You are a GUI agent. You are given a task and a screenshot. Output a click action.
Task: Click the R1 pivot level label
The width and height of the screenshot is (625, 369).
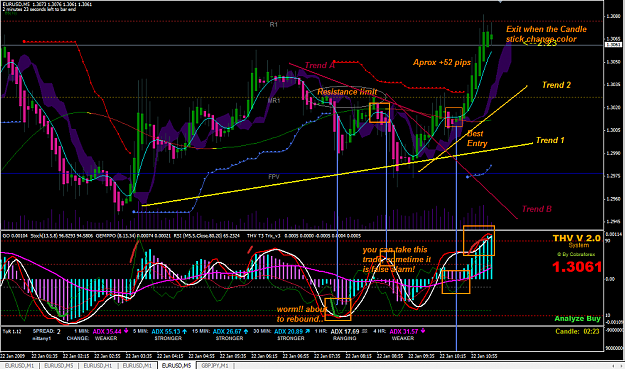coord(273,25)
